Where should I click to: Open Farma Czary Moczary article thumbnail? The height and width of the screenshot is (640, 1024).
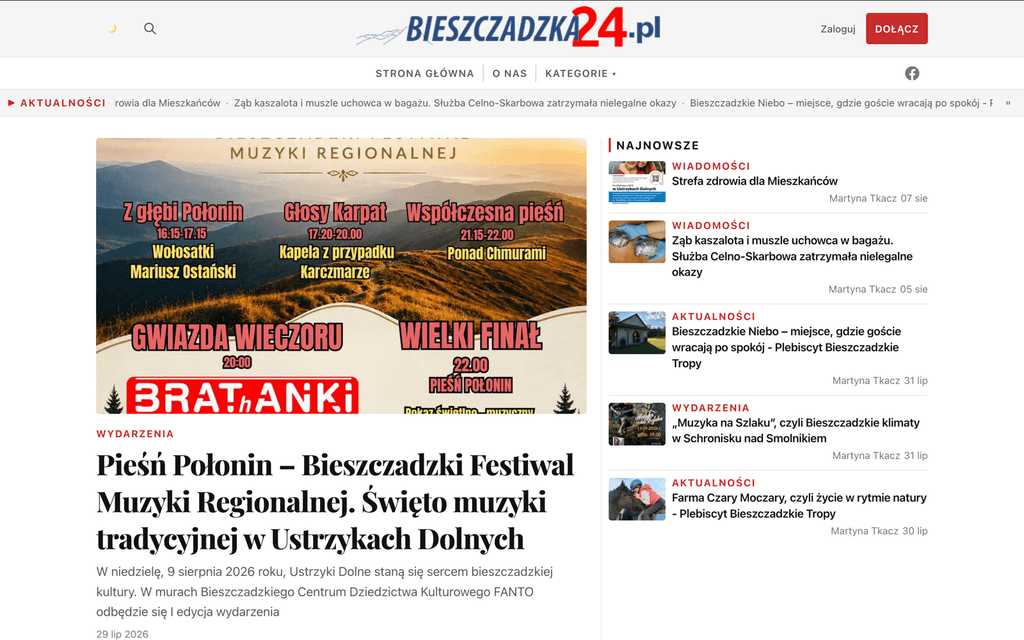(x=637, y=499)
